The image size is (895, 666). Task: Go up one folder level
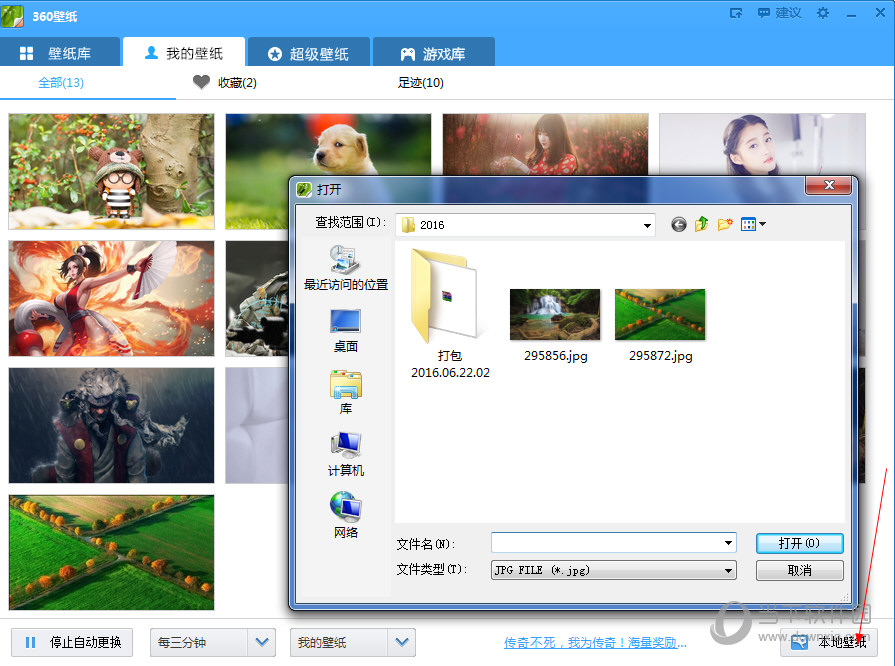(702, 224)
